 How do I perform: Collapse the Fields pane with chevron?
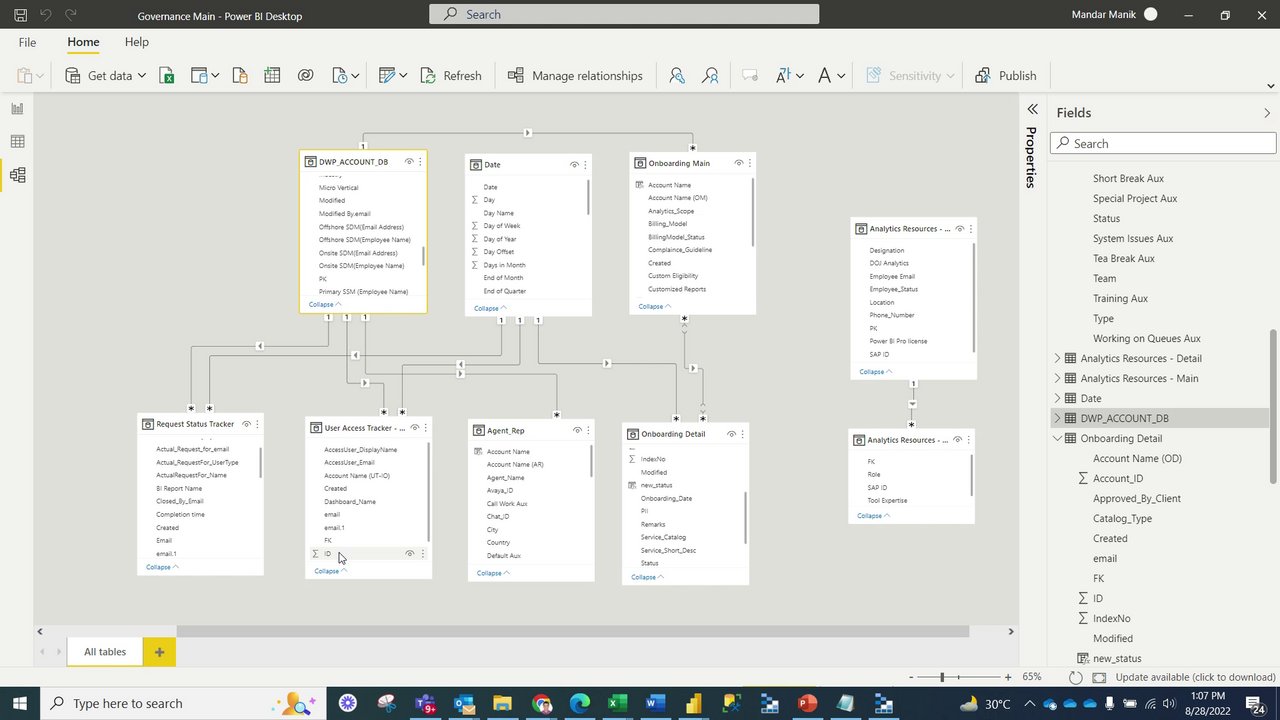click(1267, 113)
